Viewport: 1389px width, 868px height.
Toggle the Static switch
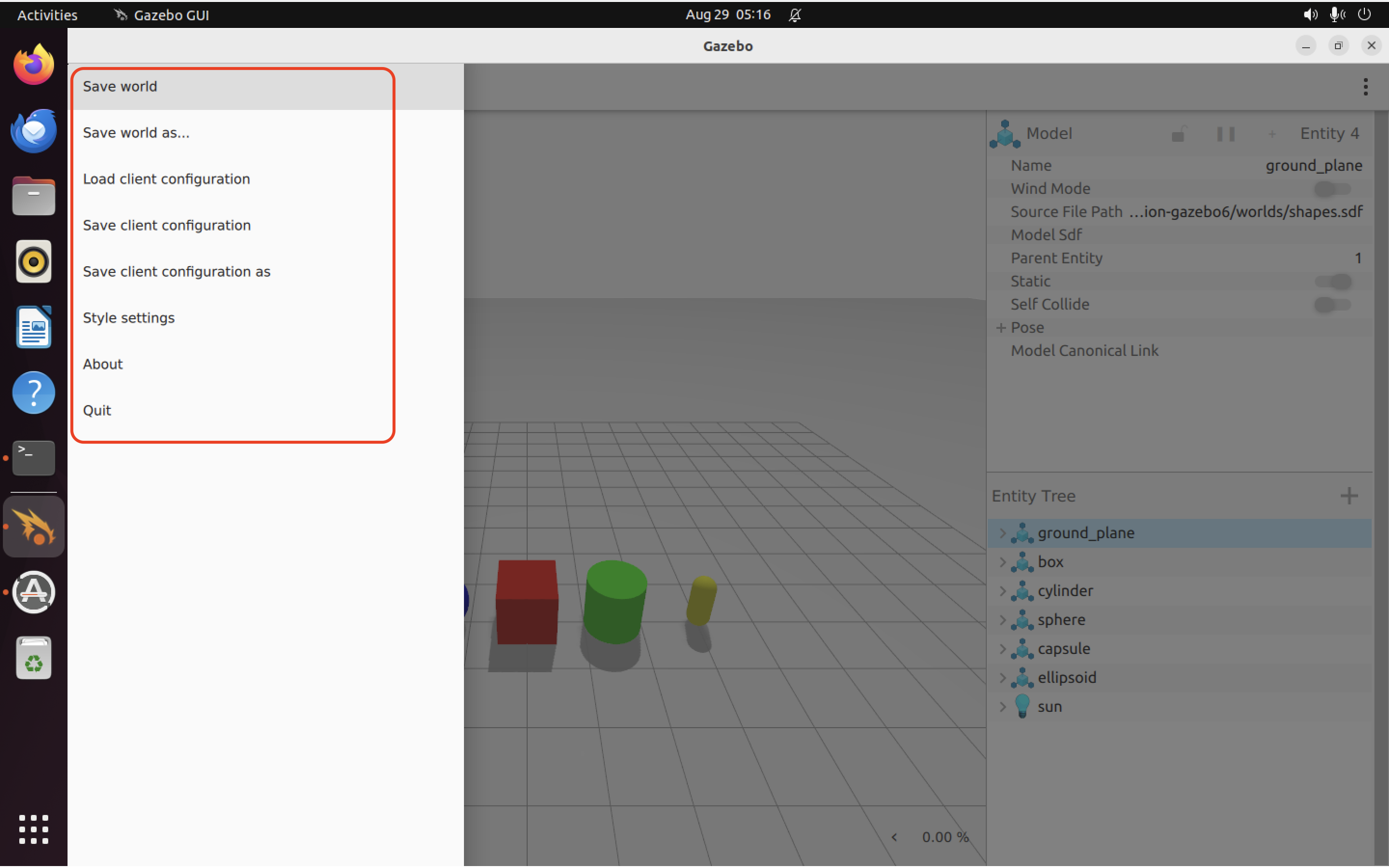pos(1332,281)
